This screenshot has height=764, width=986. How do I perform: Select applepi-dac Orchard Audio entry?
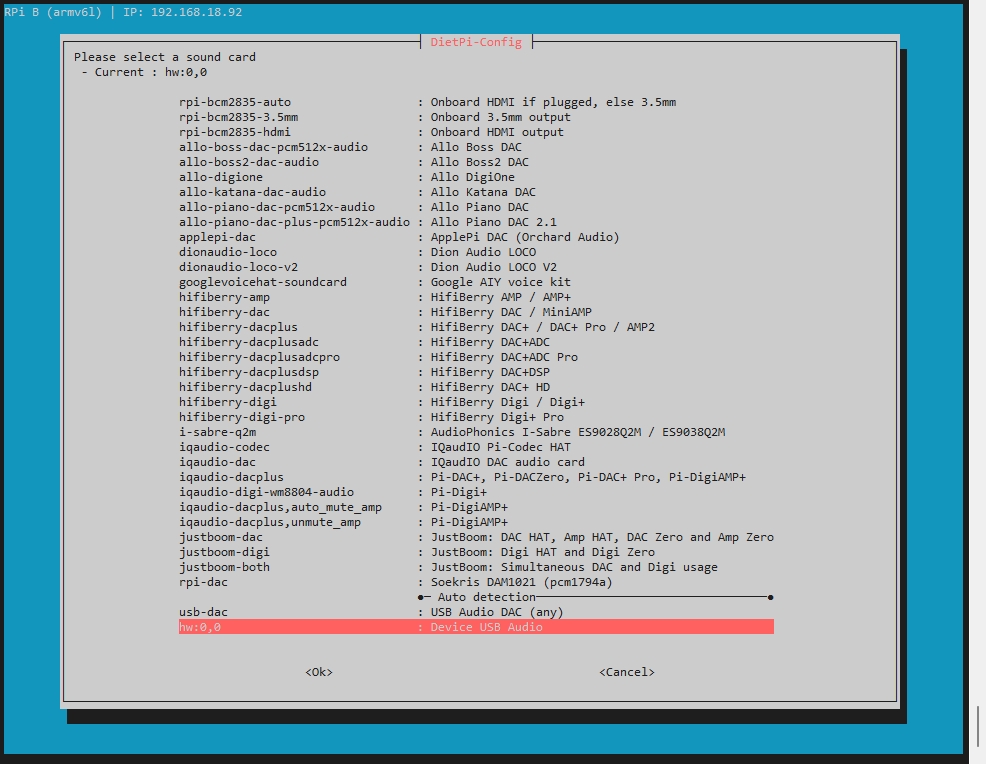click(476, 237)
